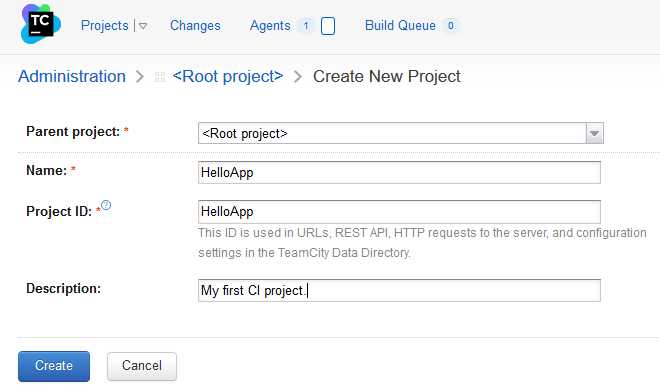Viewport: 660px width, 385px height.
Task: Go to the Projects page
Action: click(x=104, y=25)
